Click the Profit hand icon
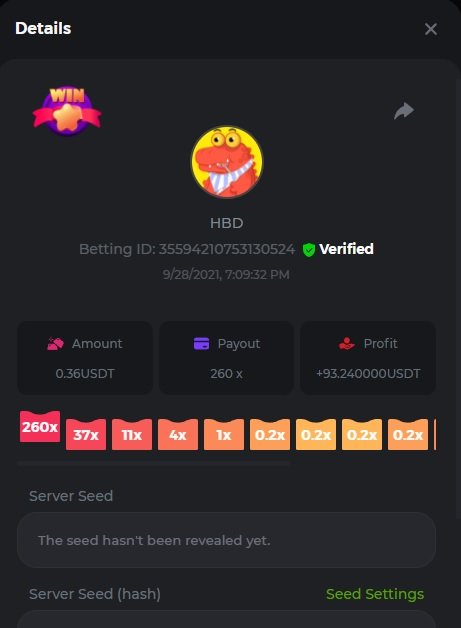The width and height of the screenshot is (461, 628). (347, 344)
